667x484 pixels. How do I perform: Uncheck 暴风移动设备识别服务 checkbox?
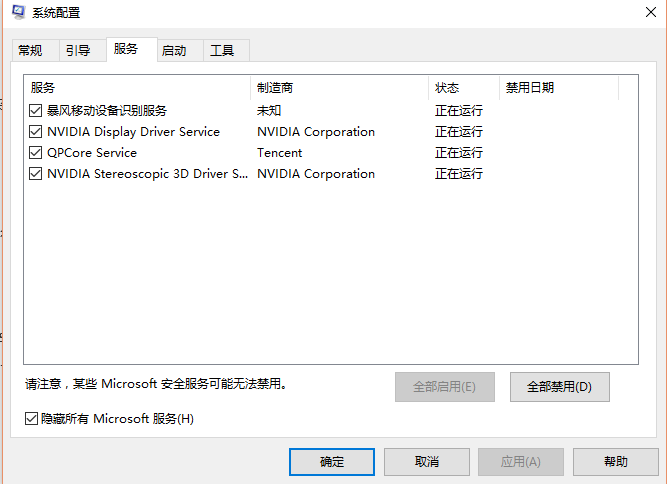(x=36, y=111)
